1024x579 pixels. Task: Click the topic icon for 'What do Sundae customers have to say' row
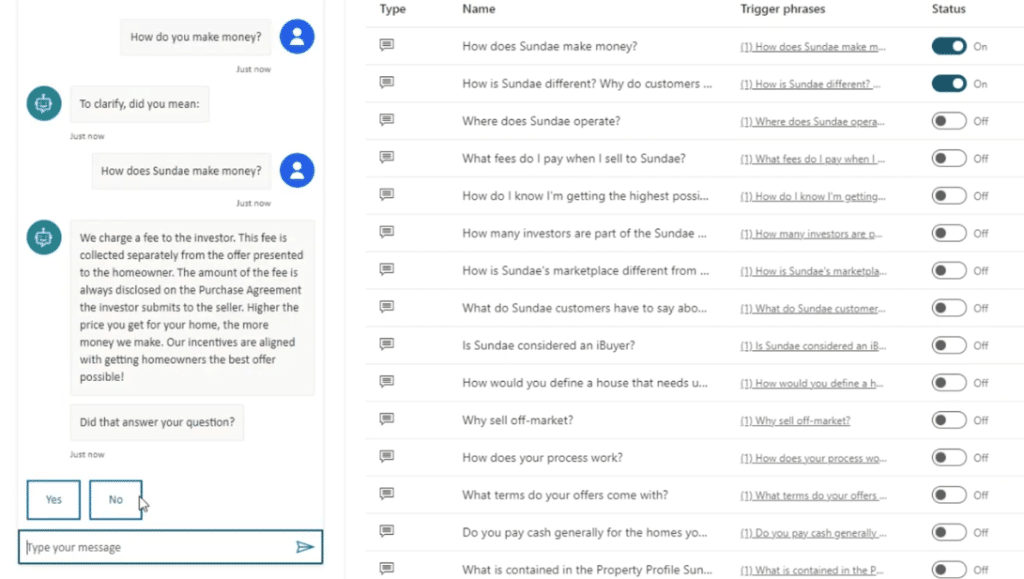coord(387,307)
